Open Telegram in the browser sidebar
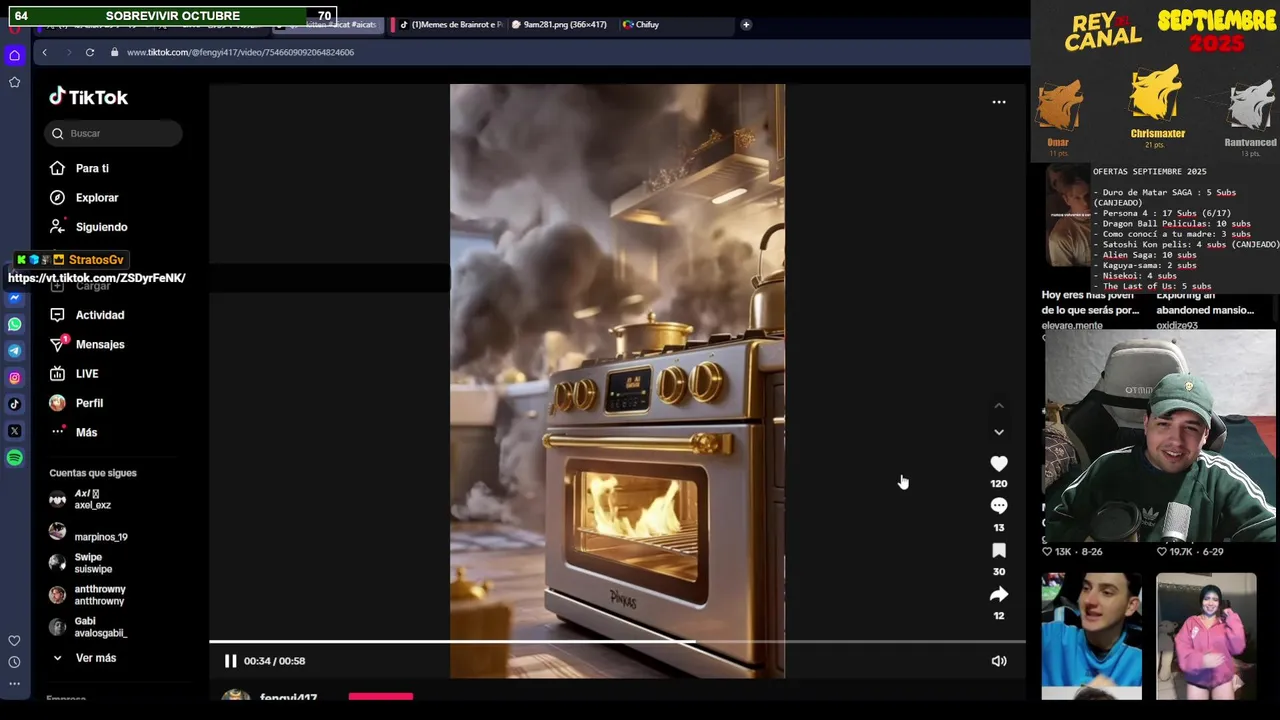This screenshot has height=720, width=1280. [x=14, y=351]
